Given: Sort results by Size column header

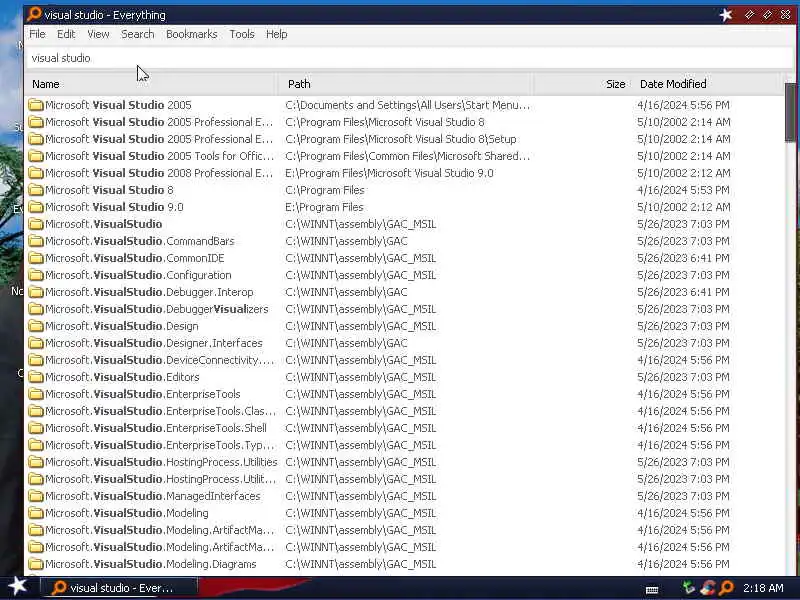Looking at the screenshot, I should click(582, 84).
